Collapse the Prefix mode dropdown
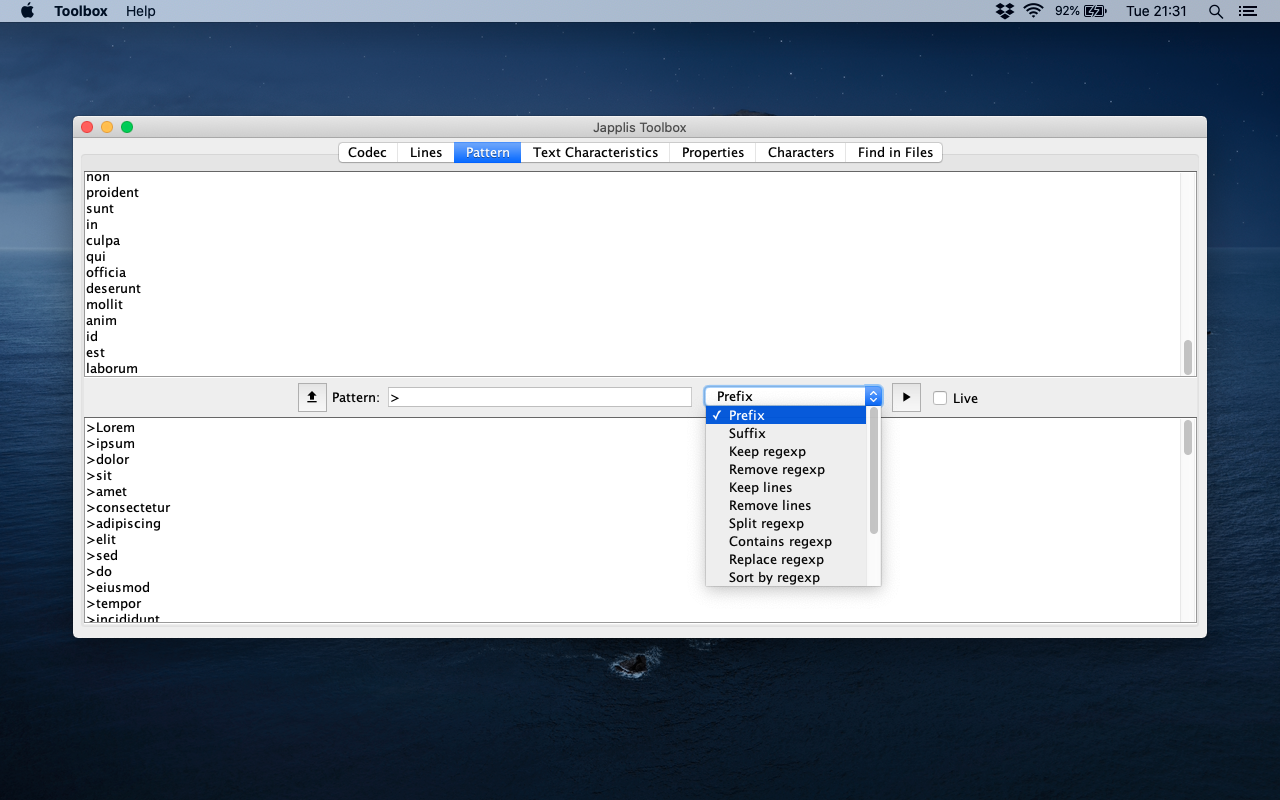1280x800 pixels. pyautogui.click(x=793, y=397)
